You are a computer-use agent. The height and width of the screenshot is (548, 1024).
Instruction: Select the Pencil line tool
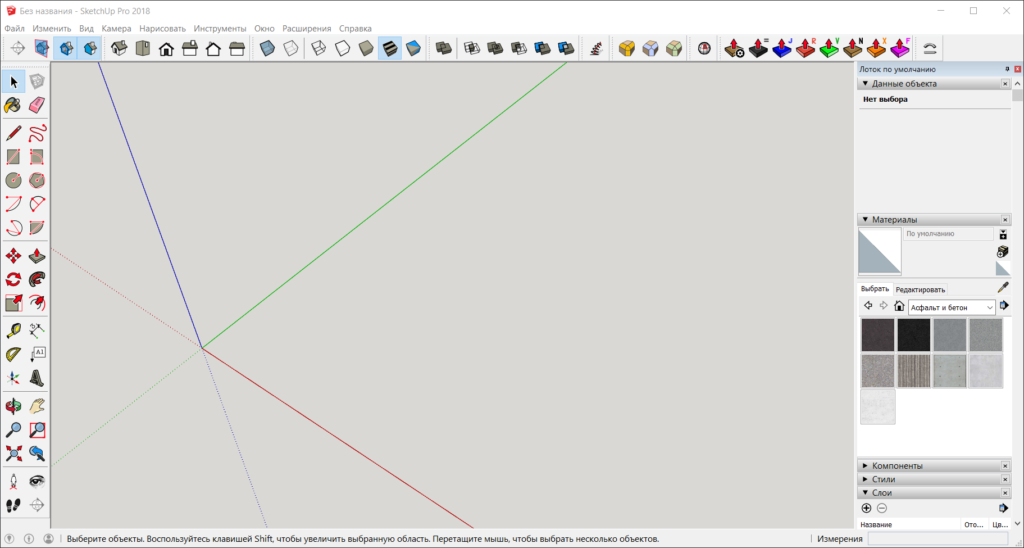[x=14, y=132]
